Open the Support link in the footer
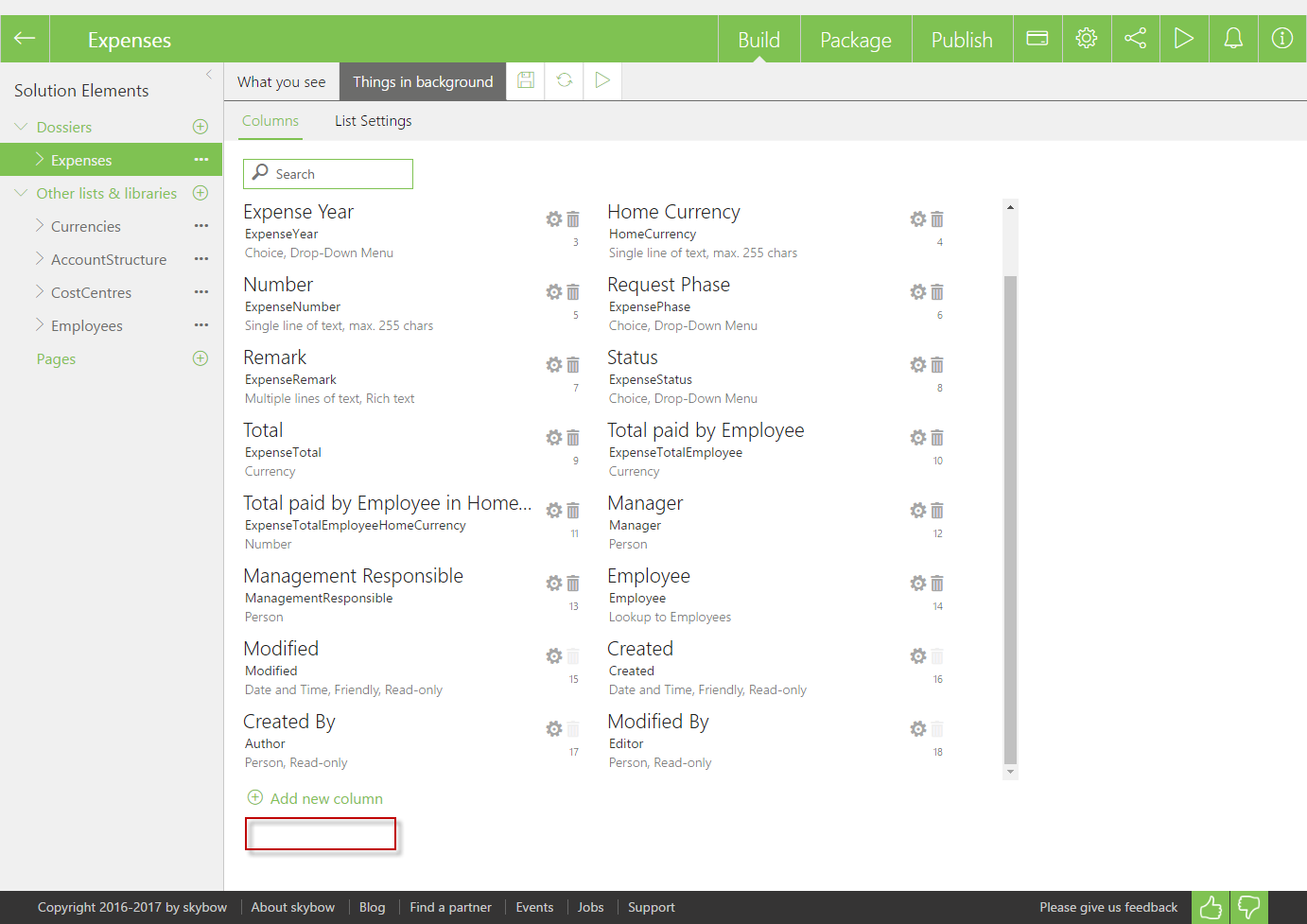The width and height of the screenshot is (1307, 924). (x=651, y=907)
